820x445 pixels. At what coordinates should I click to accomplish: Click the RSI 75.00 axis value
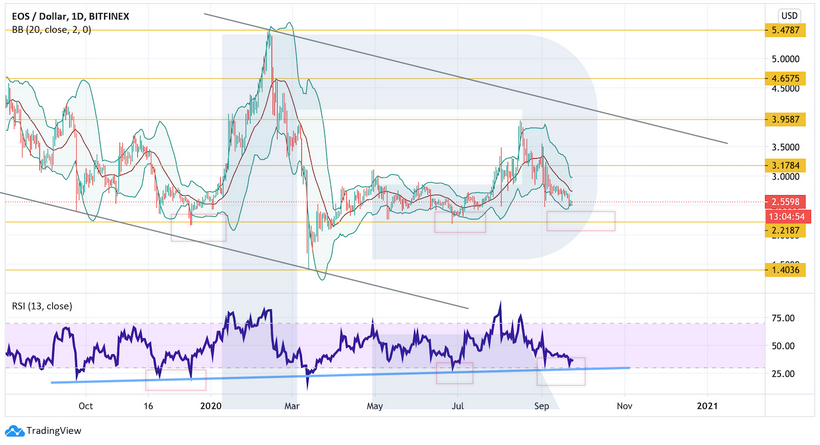[x=783, y=318]
